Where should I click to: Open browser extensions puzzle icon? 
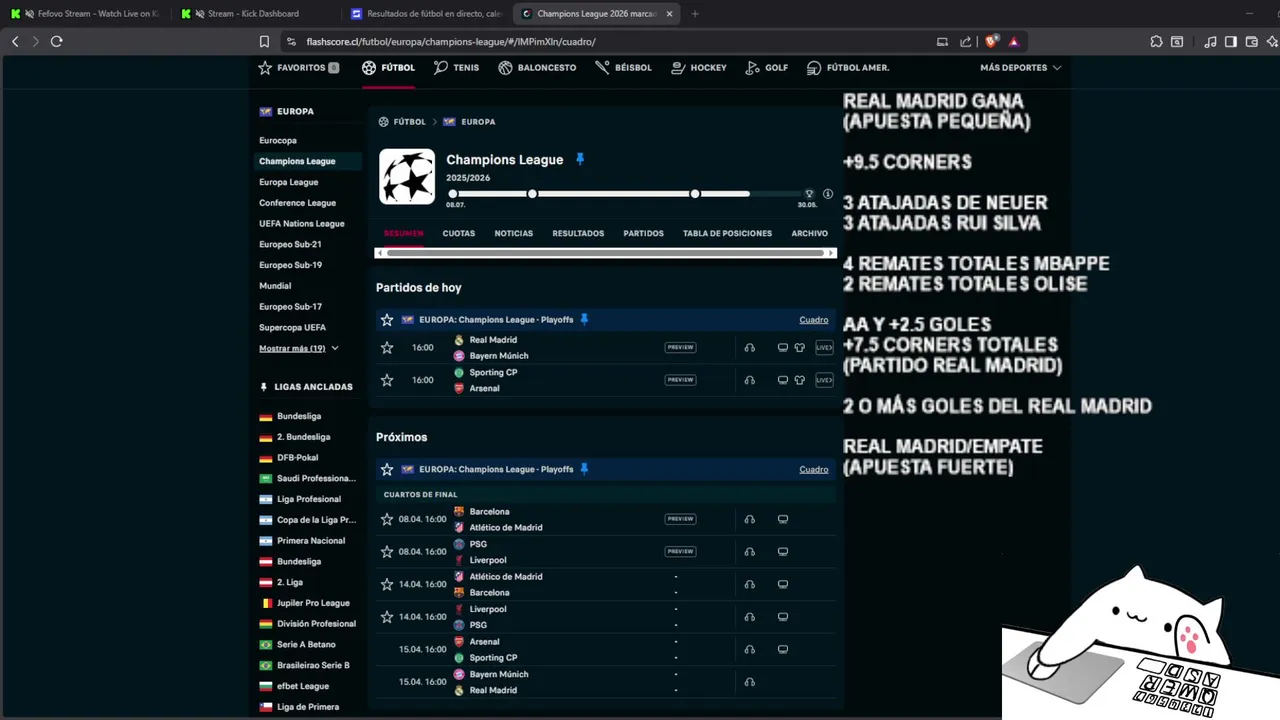click(x=1156, y=41)
